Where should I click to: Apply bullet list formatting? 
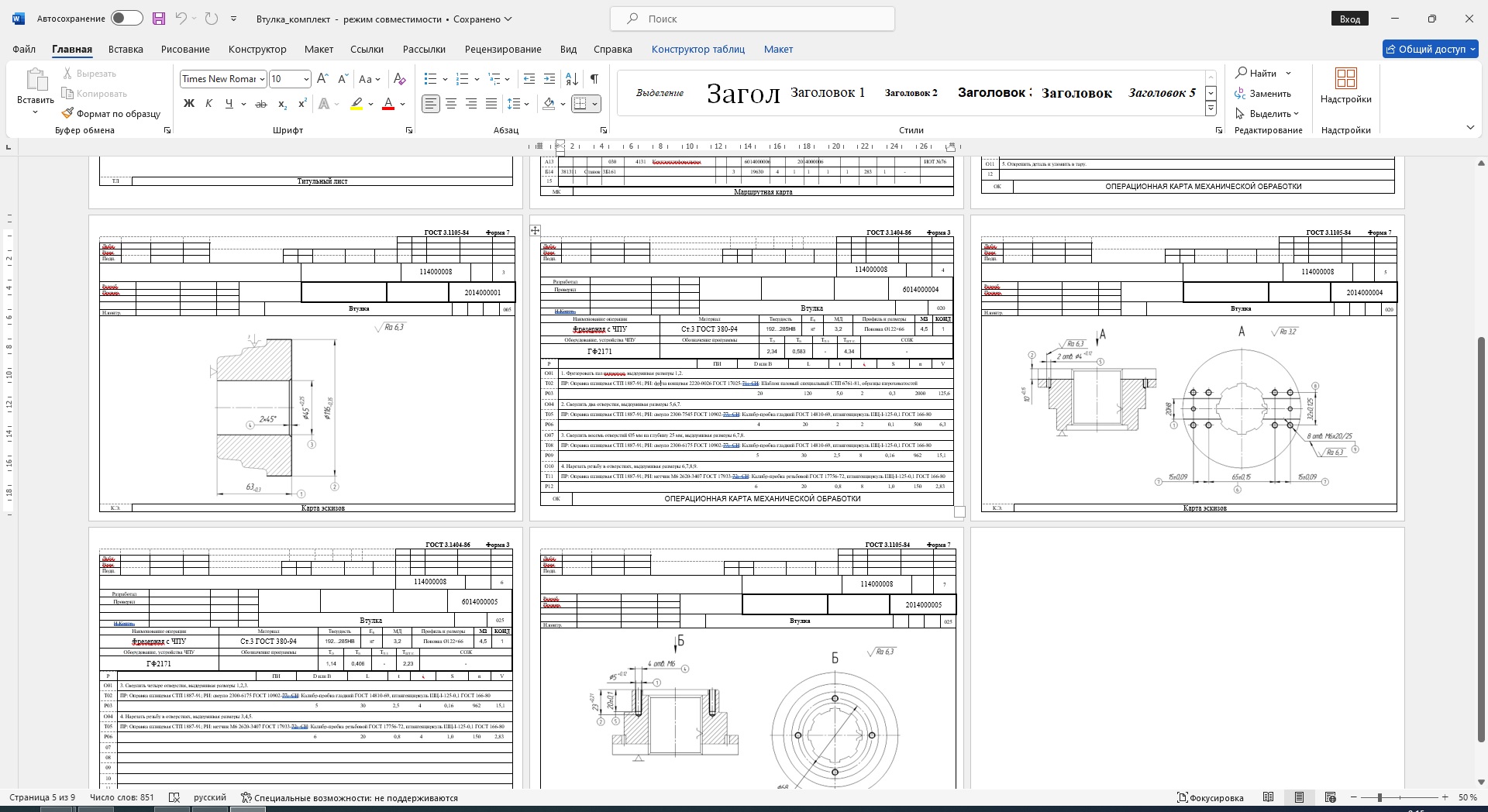pyautogui.click(x=431, y=79)
